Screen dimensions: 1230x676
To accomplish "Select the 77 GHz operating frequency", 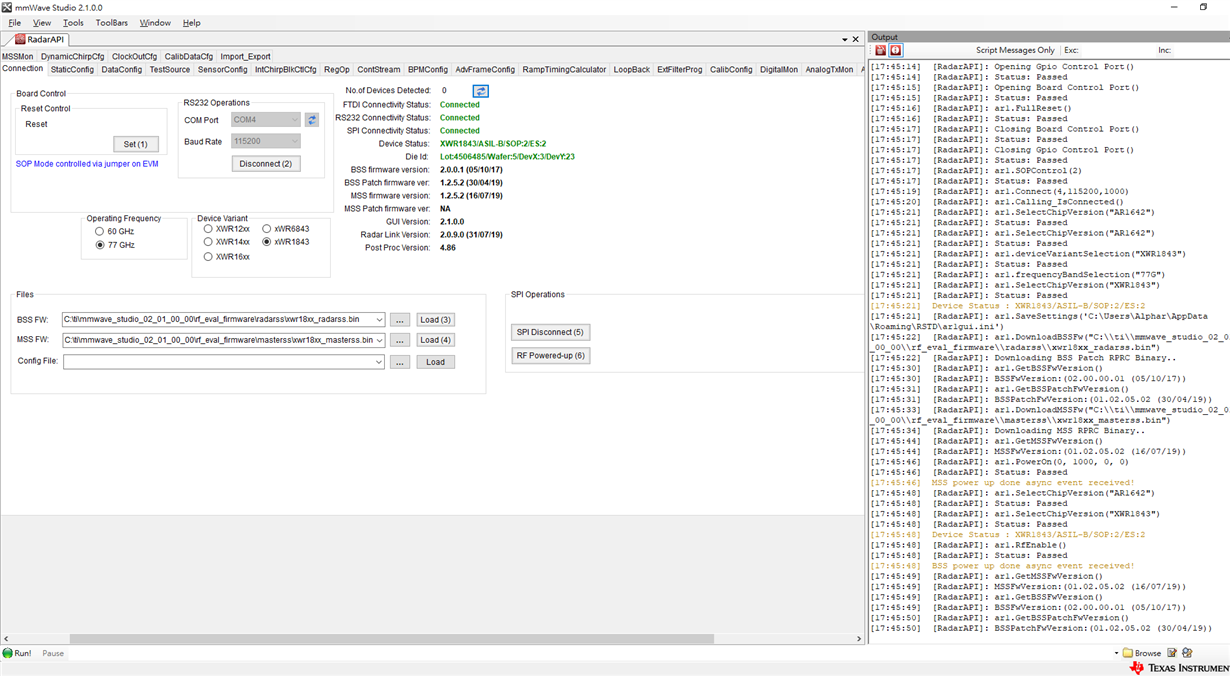I will click(x=100, y=245).
